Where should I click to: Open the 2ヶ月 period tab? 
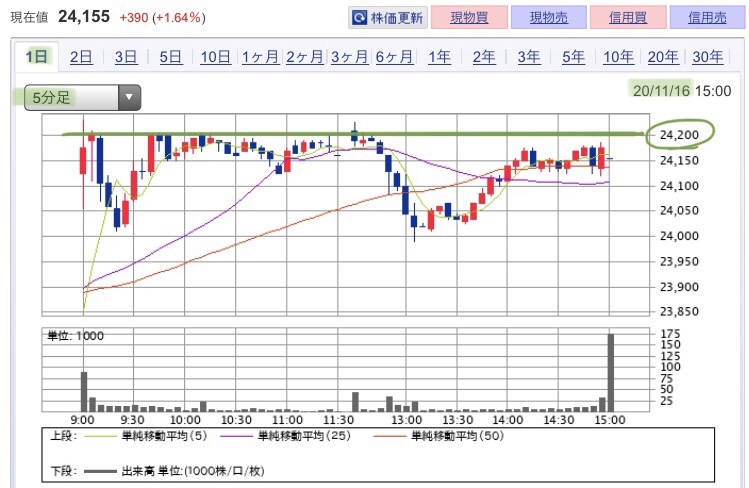(x=305, y=57)
